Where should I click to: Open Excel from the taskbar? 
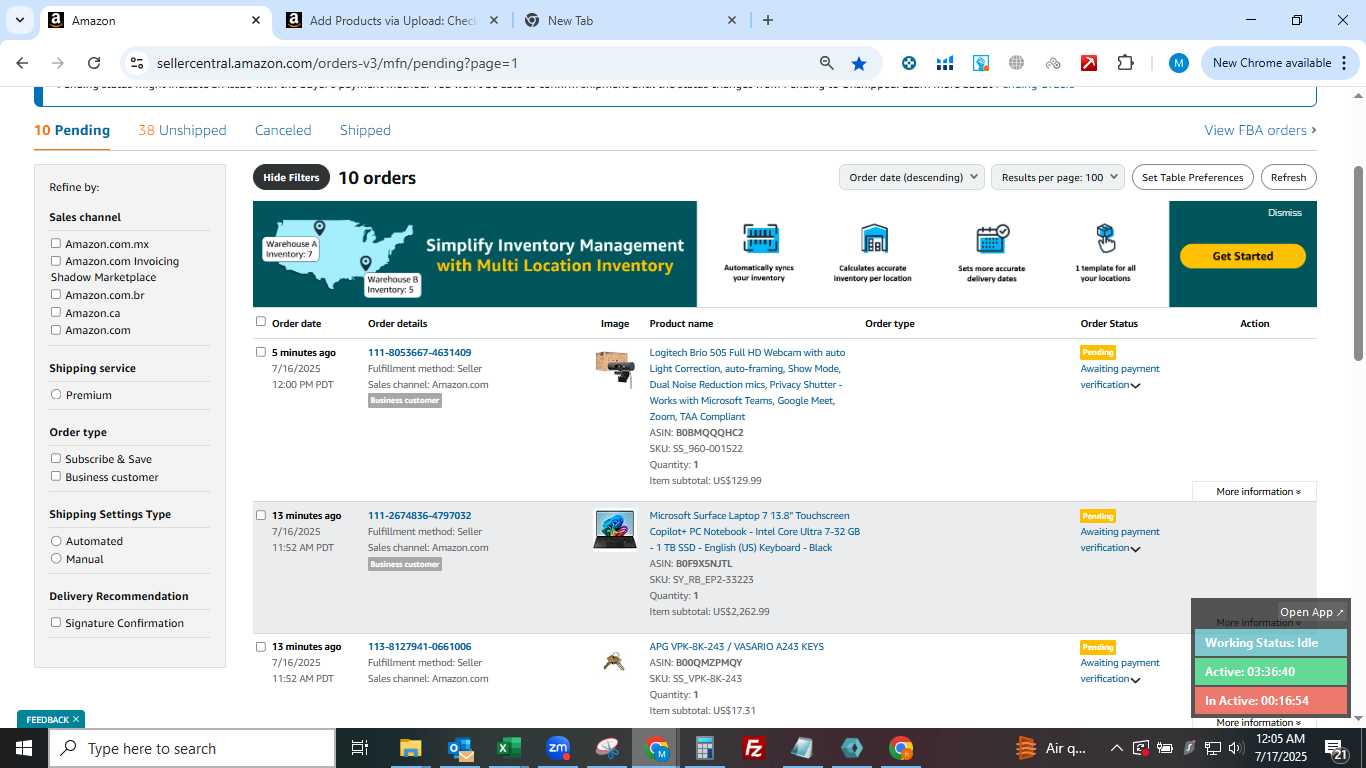(x=509, y=748)
